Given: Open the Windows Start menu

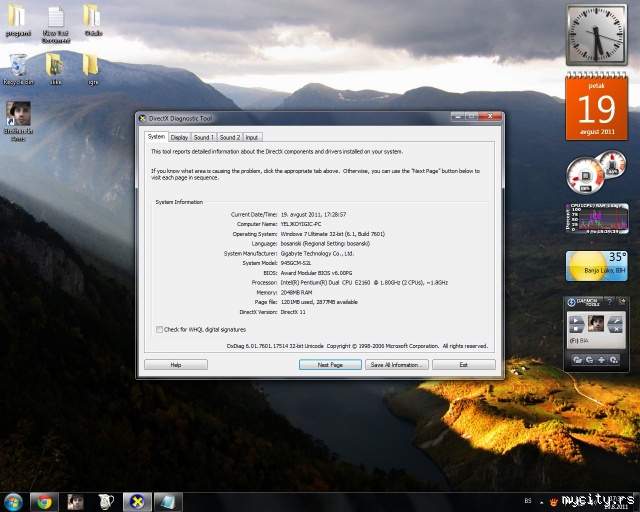Looking at the screenshot, I should [x=13, y=502].
